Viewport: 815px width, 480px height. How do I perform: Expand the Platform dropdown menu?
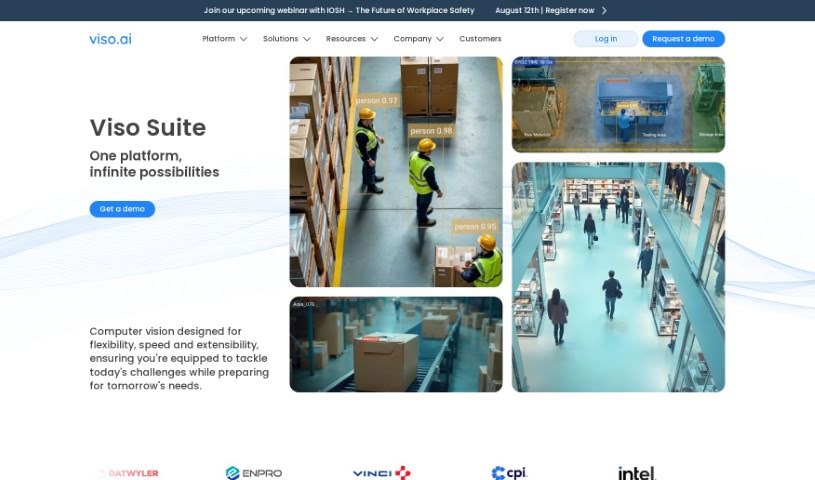point(224,39)
